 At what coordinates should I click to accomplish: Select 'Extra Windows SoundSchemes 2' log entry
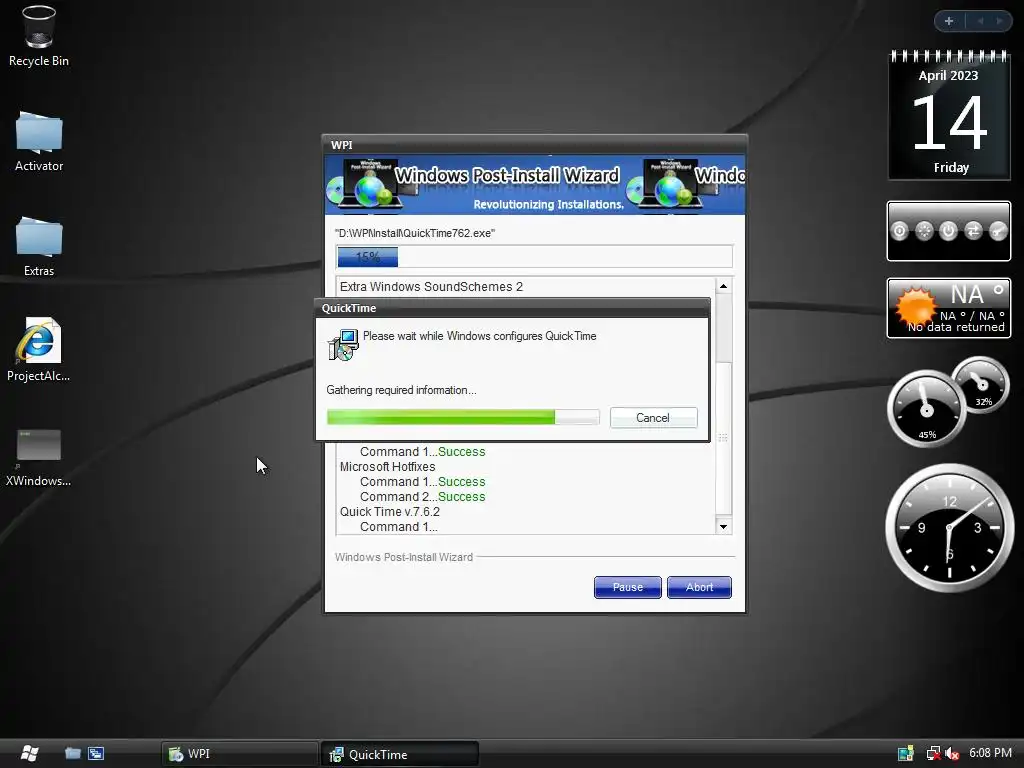[431, 287]
